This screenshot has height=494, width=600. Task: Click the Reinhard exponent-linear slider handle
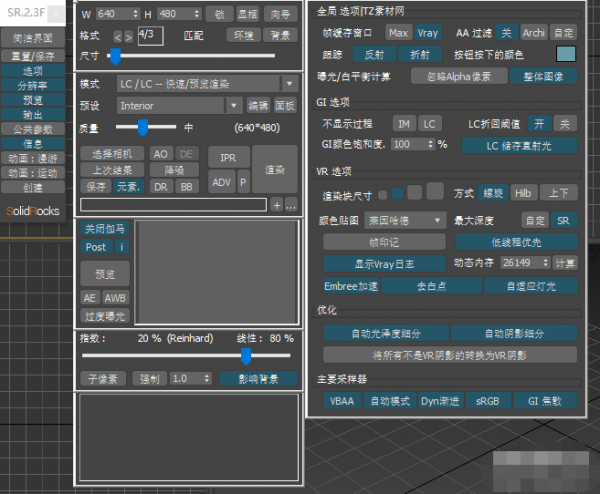tap(246, 356)
